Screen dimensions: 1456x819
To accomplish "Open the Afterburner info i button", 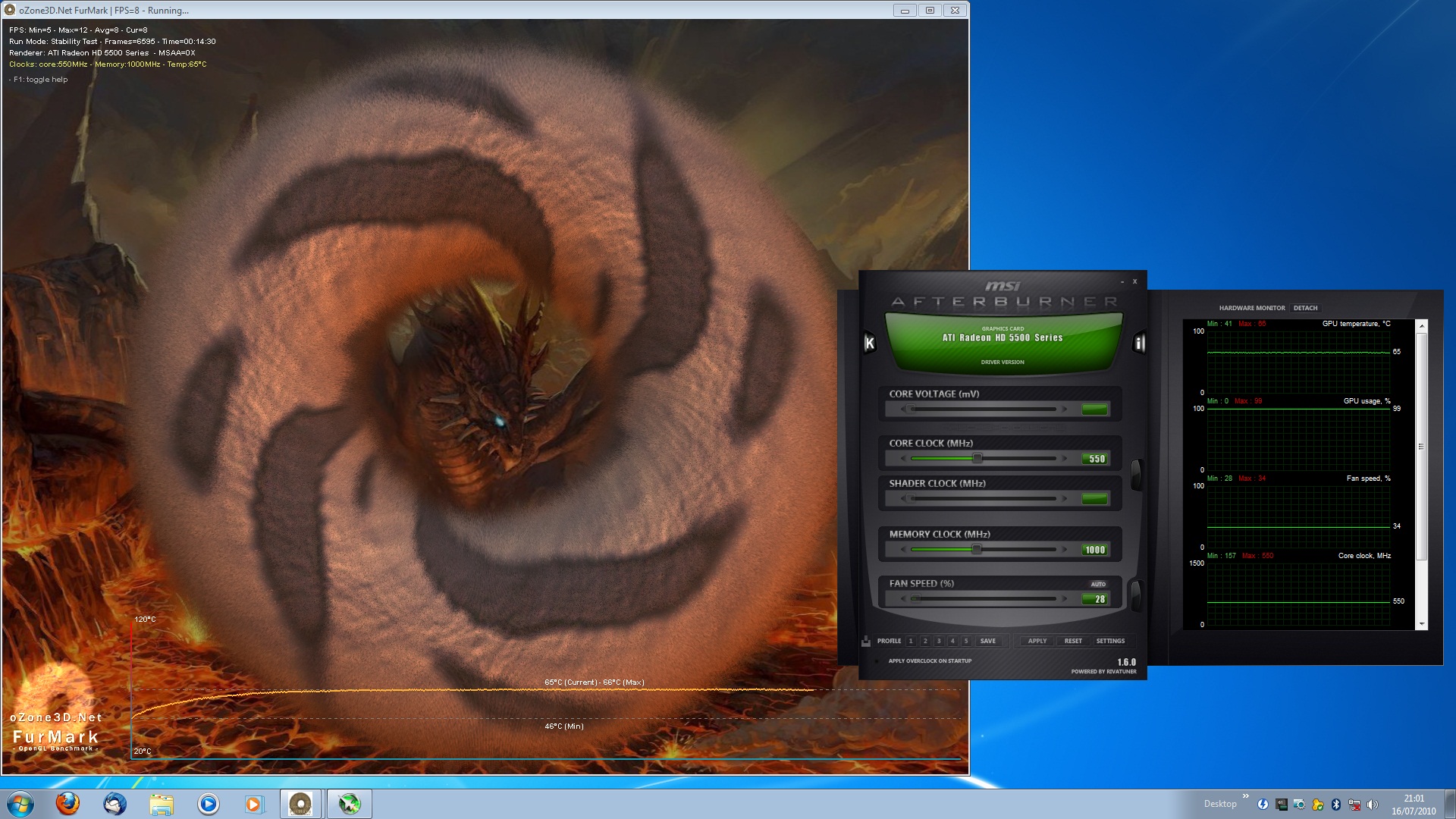I will 1138,344.
